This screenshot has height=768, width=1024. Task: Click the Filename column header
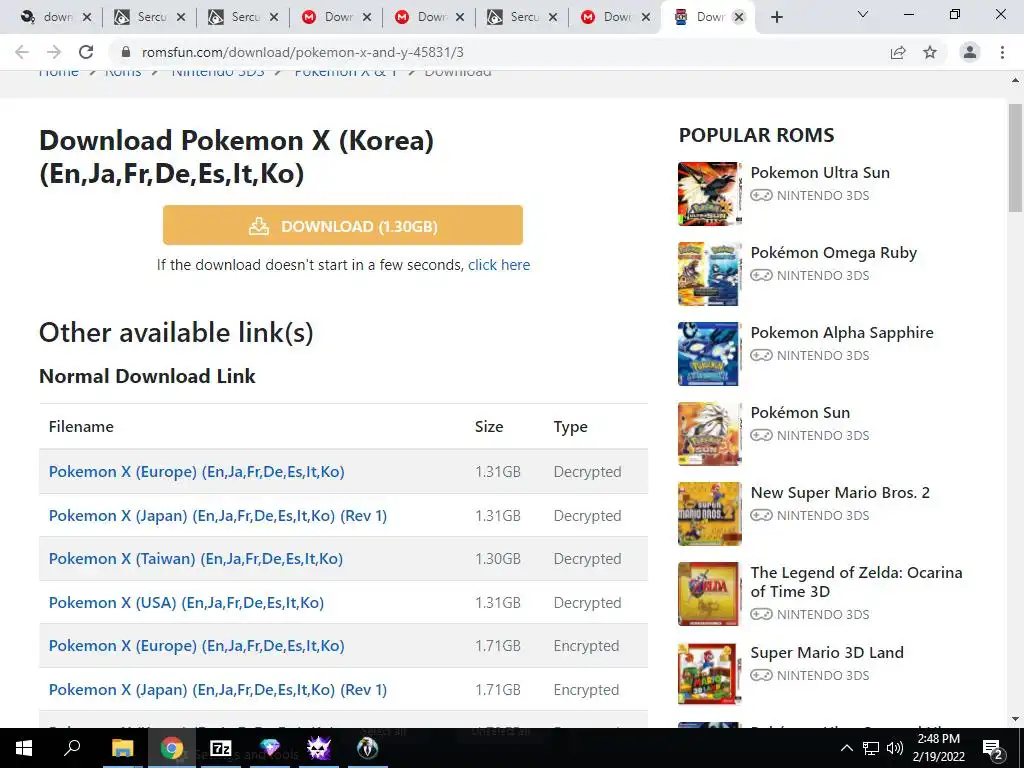click(x=81, y=426)
